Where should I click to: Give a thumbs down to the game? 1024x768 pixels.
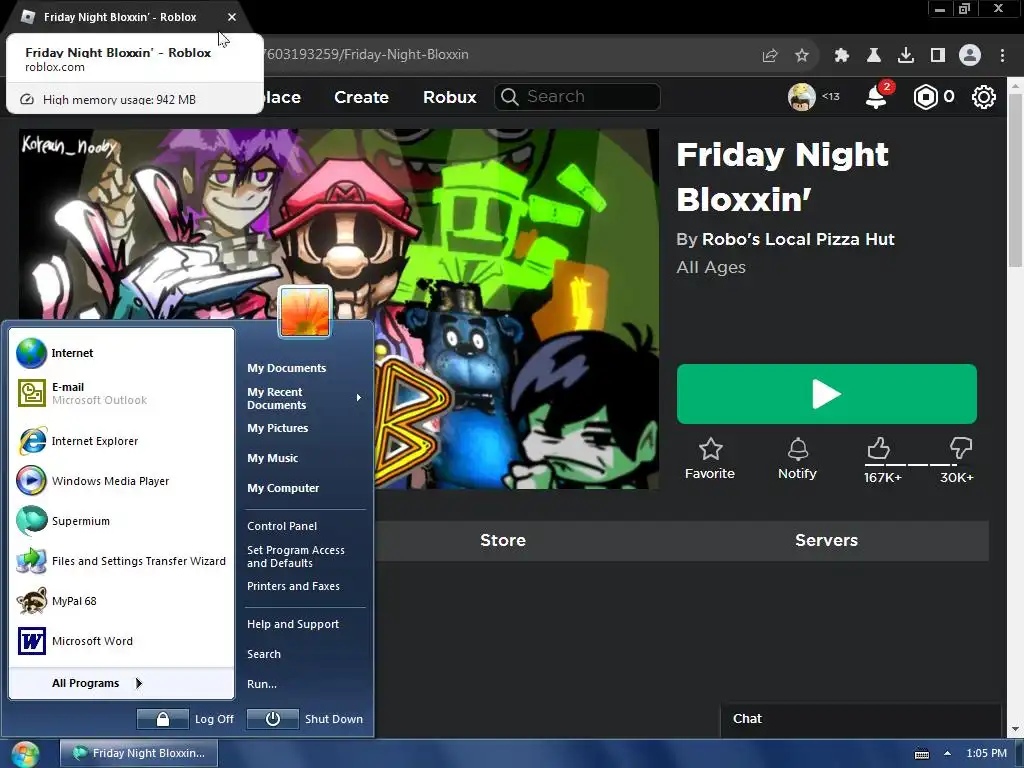point(960,449)
